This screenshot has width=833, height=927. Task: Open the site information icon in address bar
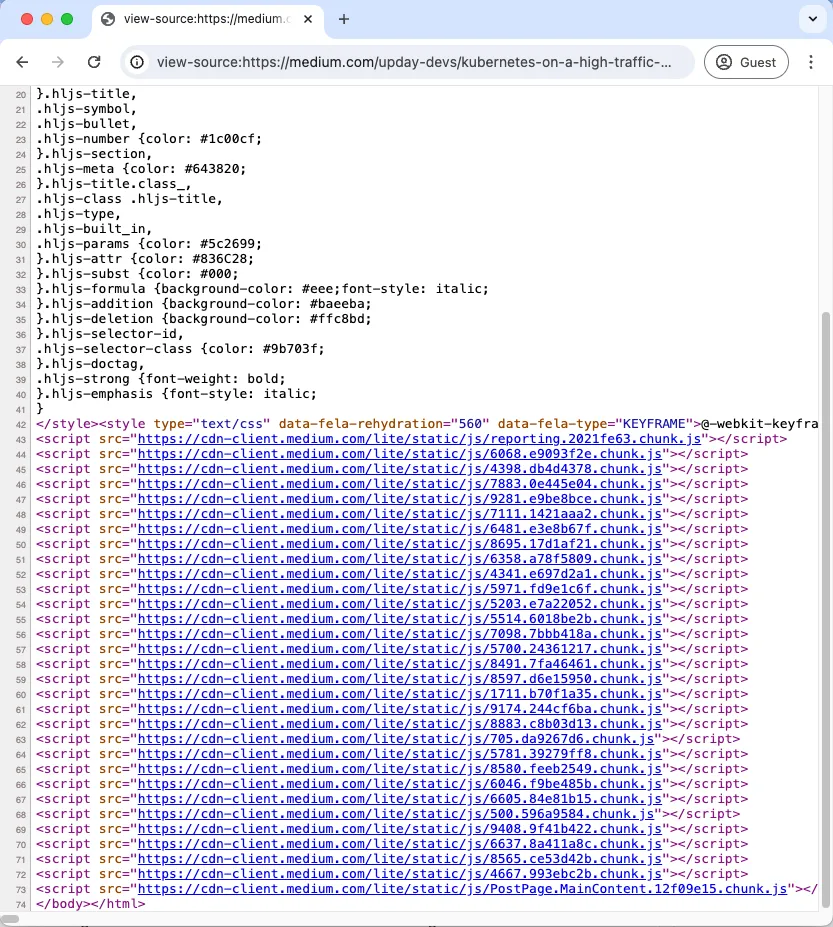(x=138, y=62)
